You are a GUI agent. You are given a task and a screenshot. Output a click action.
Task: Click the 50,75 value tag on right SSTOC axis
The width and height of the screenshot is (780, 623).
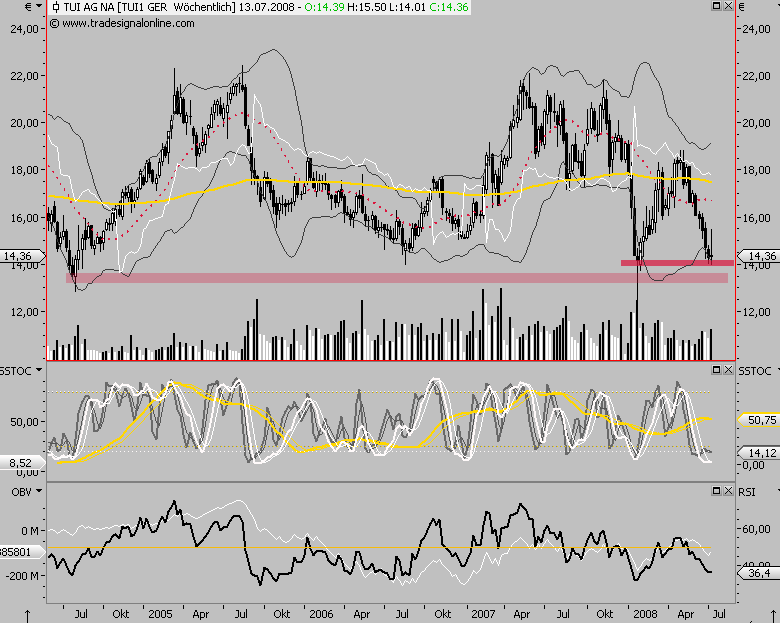[760, 421]
